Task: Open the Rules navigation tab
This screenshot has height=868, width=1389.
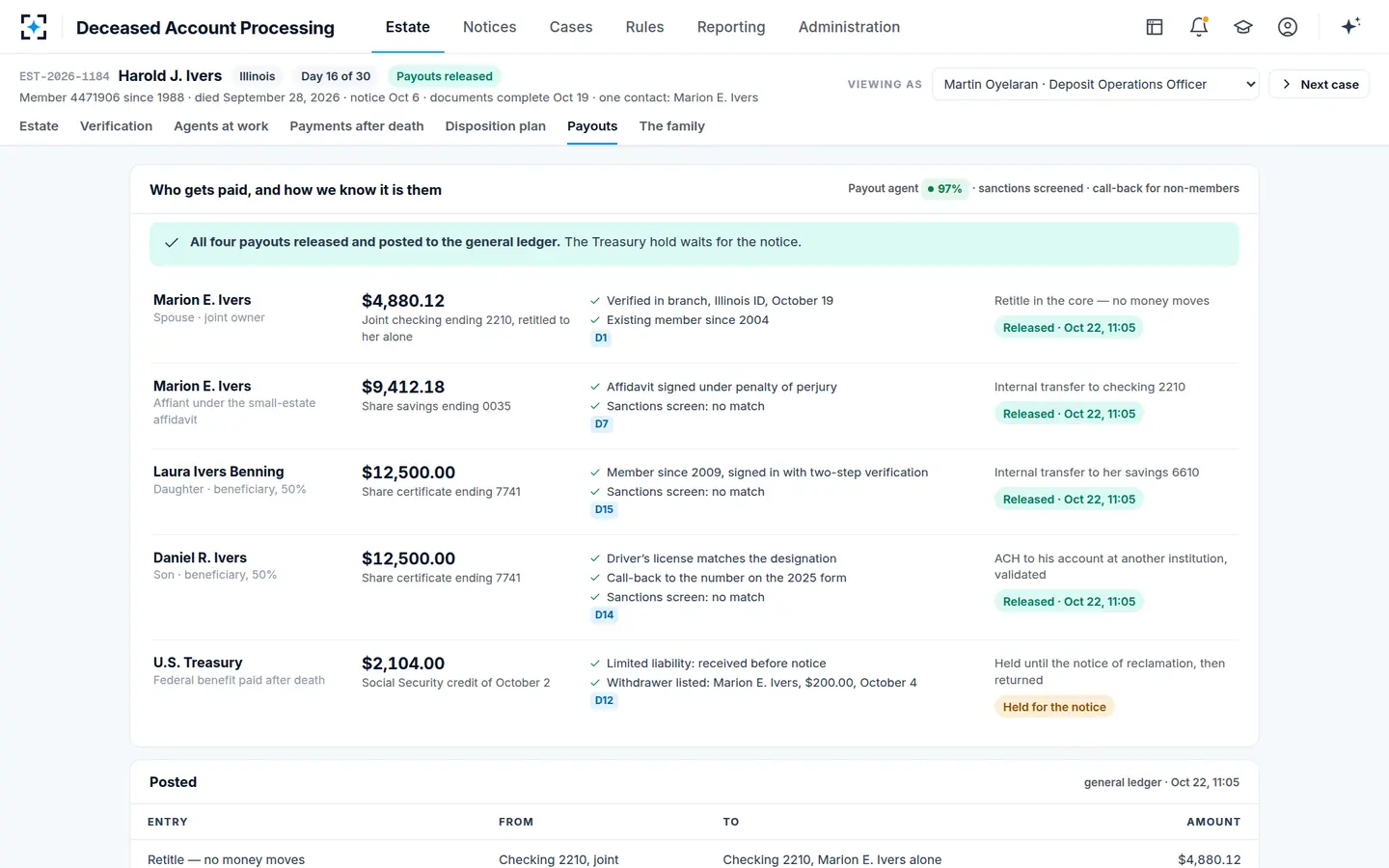Action: point(644,27)
